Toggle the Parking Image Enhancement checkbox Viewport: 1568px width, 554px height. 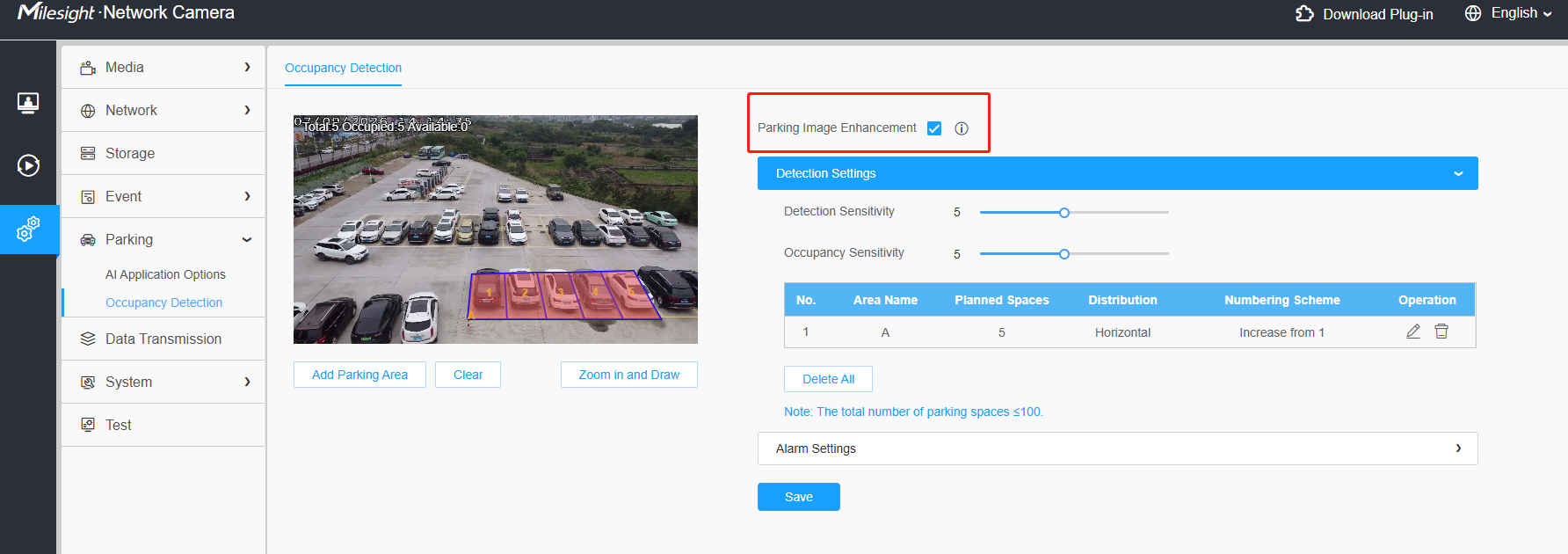(x=934, y=128)
